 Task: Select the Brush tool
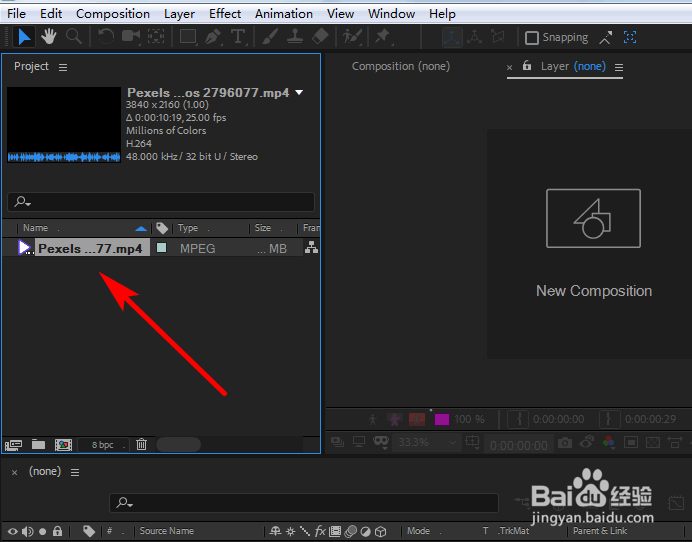click(x=270, y=37)
